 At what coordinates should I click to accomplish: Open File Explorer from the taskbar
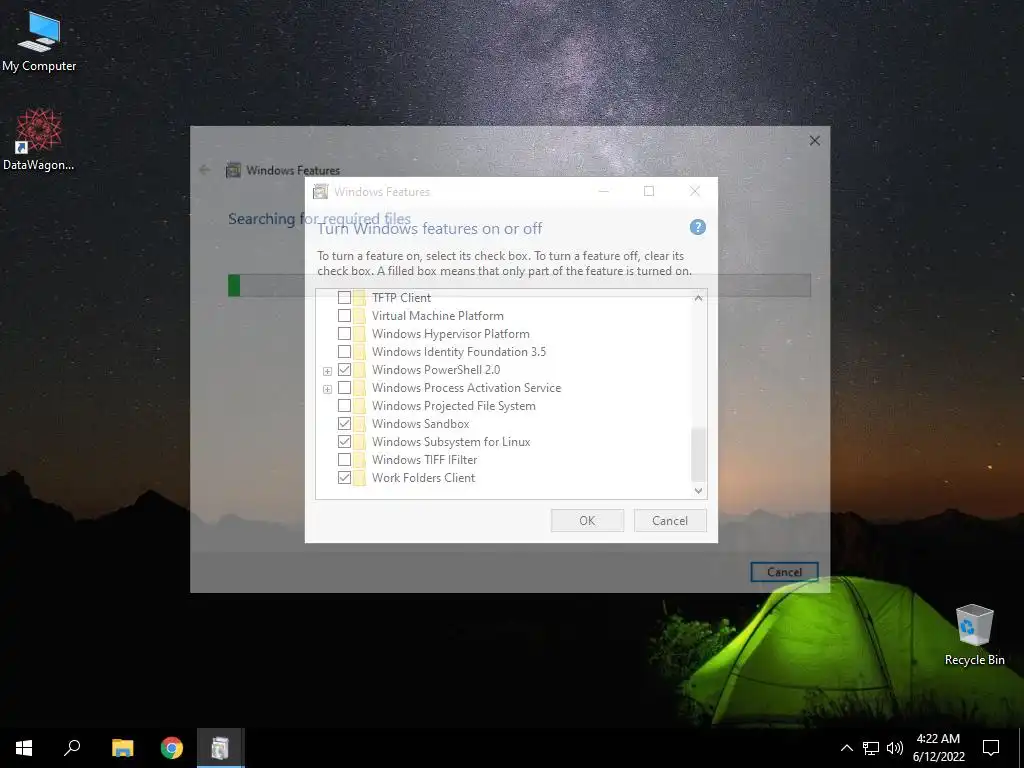(122, 748)
